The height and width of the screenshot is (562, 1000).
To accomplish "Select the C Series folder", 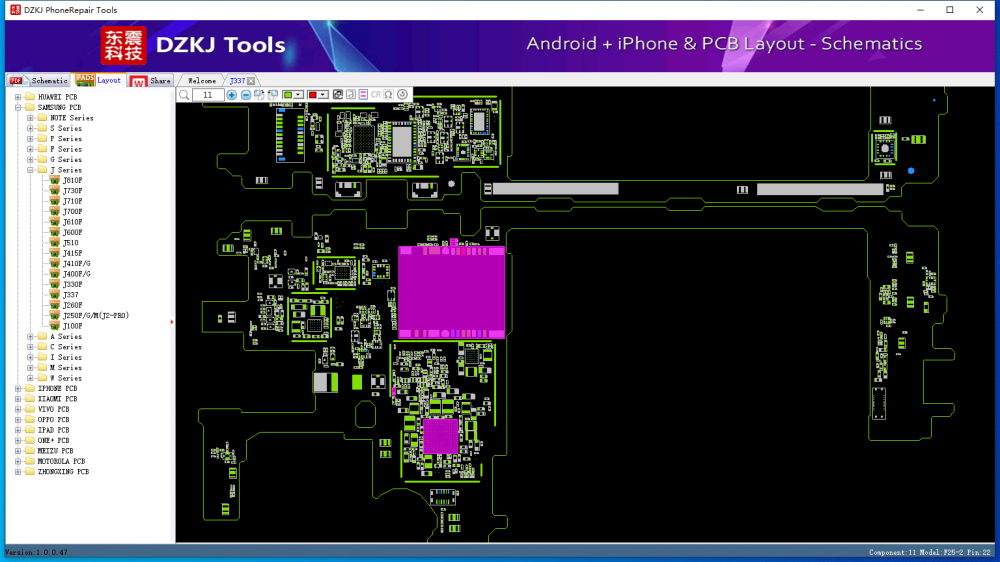I will [65, 347].
